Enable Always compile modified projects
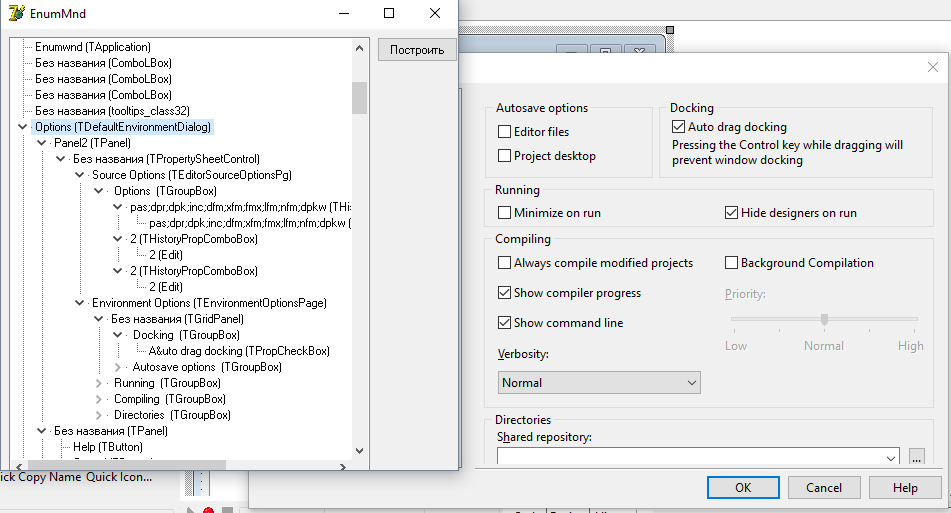 (x=504, y=263)
